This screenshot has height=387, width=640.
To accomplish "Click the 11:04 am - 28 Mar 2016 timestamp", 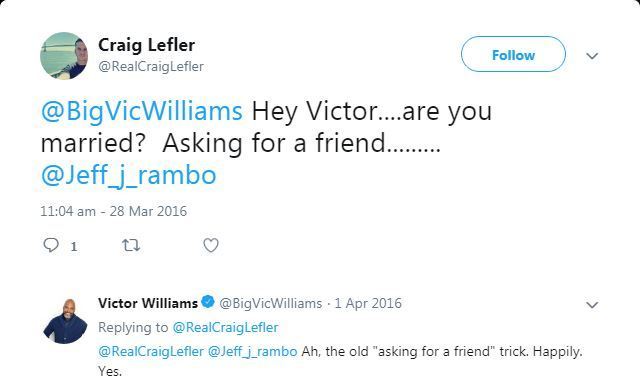I will point(113,211).
